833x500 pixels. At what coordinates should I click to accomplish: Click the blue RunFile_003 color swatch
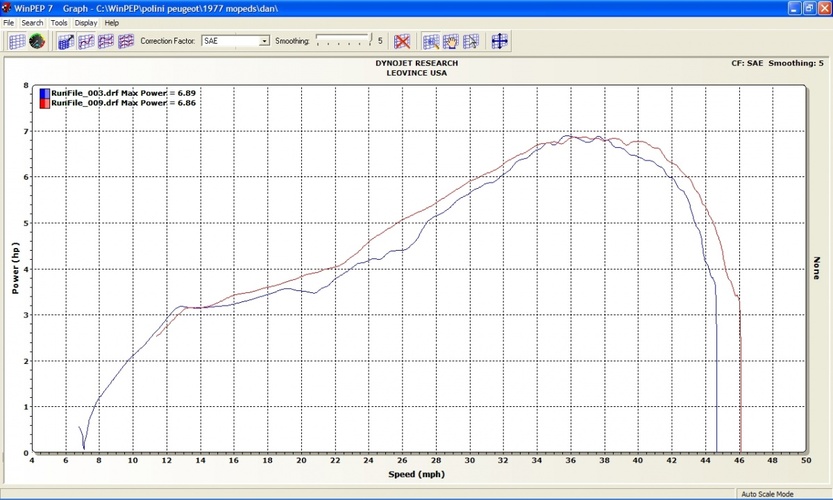coord(45,92)
